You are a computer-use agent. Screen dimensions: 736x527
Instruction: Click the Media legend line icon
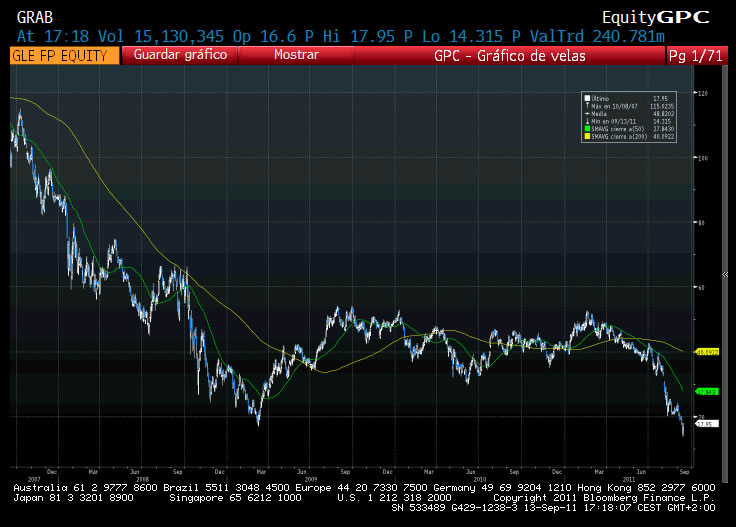point(587,114)
